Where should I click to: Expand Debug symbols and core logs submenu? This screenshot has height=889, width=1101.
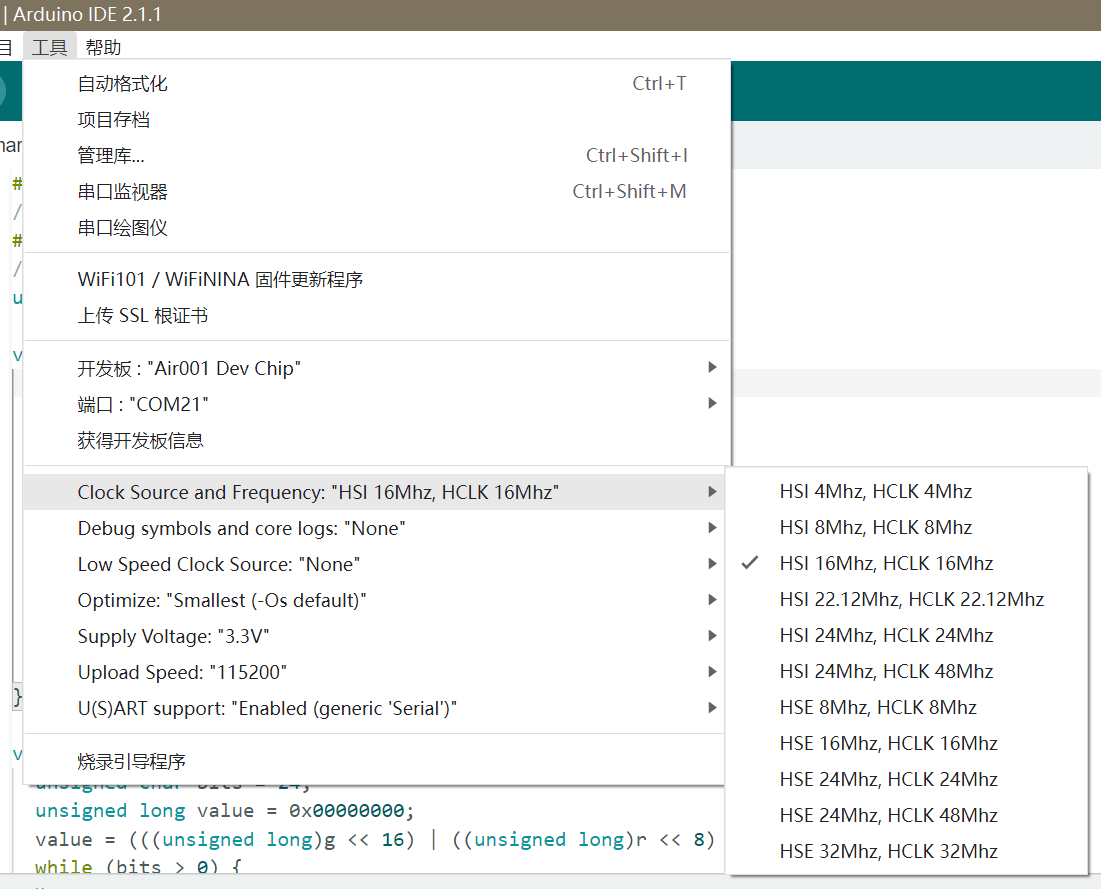coord(374,528)
